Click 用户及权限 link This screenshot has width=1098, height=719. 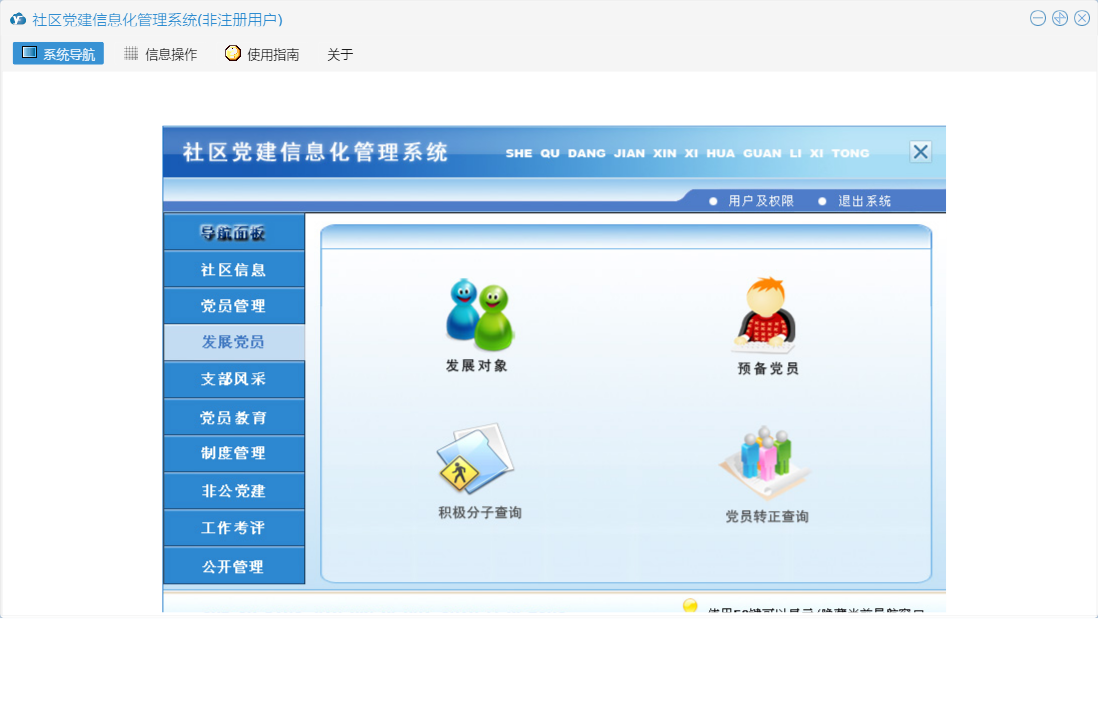[x=760, y=201]
